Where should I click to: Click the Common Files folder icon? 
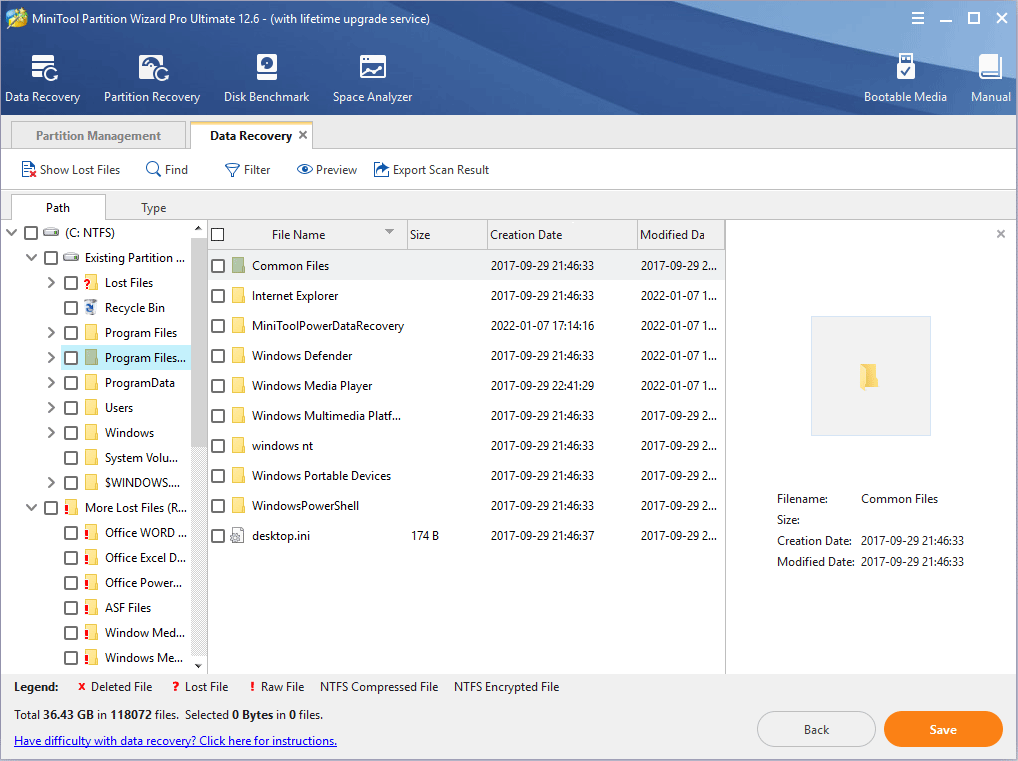click(x=238, y=266)
